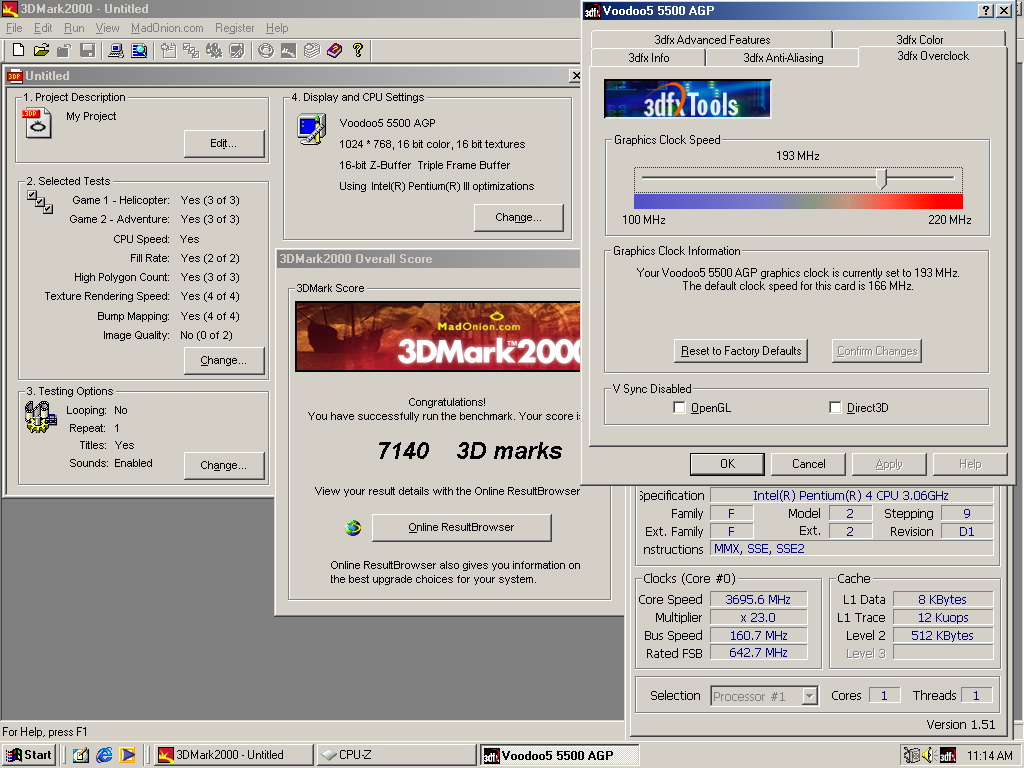Open the Online ResultBrowser button
1024x768 pixels.
pos(461,528)
